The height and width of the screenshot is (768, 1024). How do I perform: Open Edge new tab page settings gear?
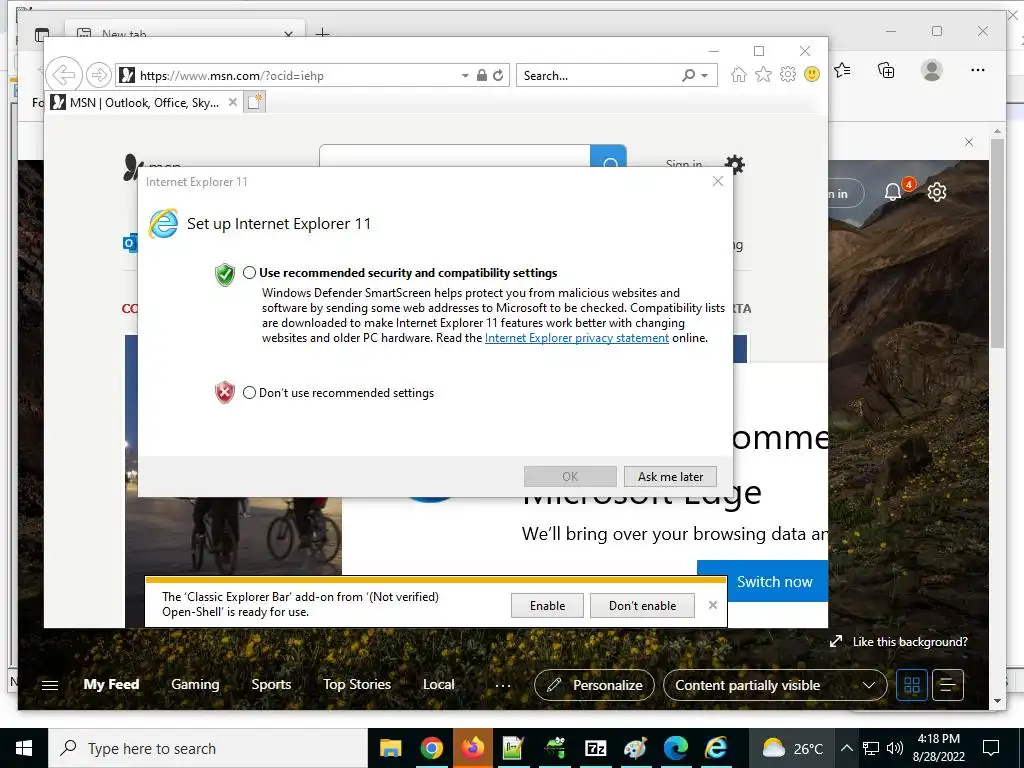click(936, 192)
